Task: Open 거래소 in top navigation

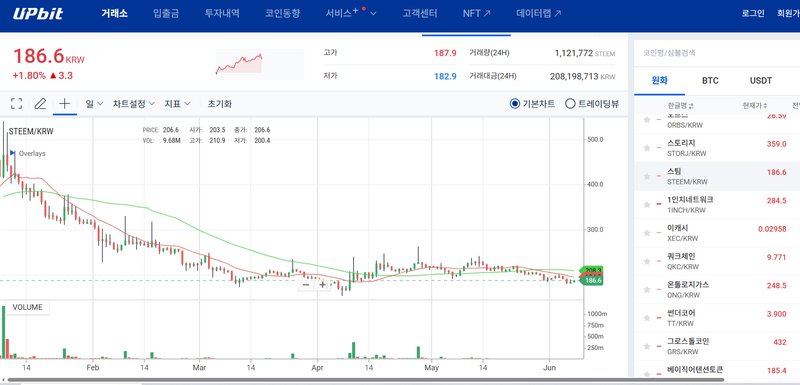Action: (x=114, y=14)
